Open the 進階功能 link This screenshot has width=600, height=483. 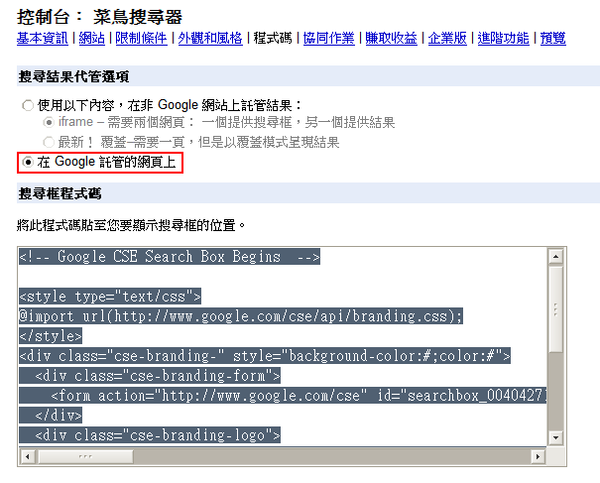coord(503,38)
